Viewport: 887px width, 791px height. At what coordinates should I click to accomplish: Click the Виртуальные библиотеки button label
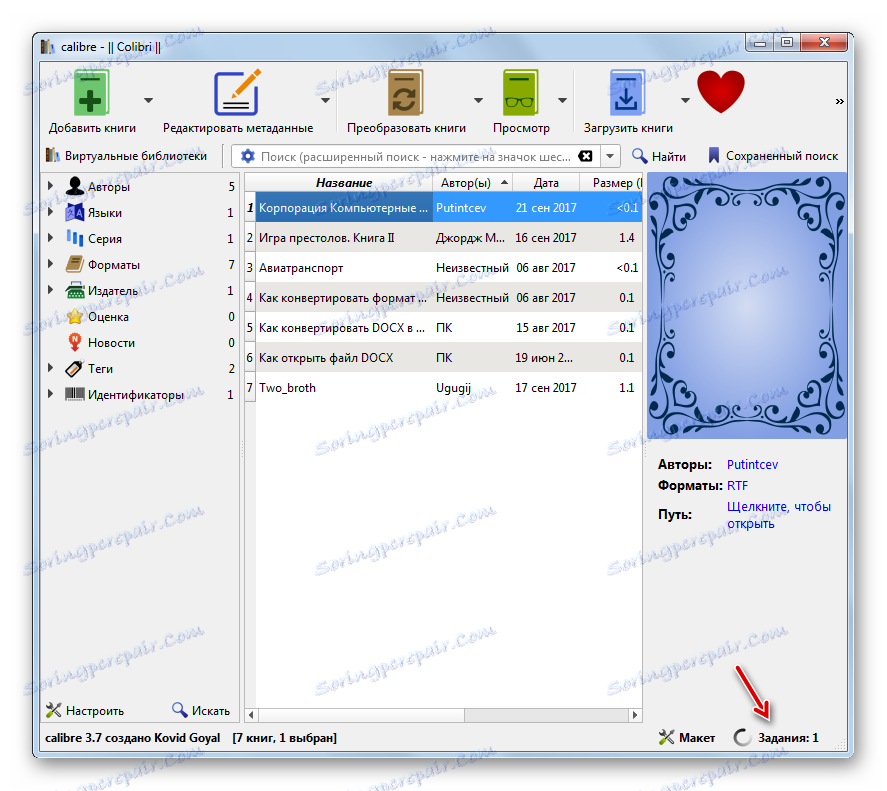[x=136, y=156]
